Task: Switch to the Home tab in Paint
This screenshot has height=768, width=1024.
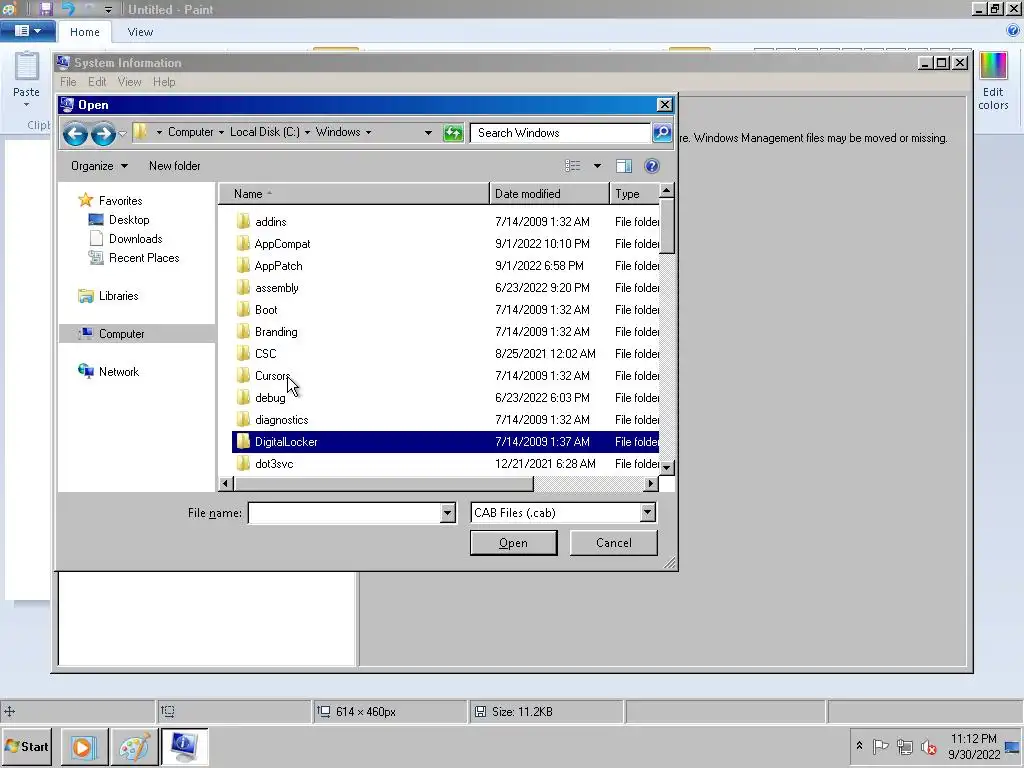Action: coord(85,31)
